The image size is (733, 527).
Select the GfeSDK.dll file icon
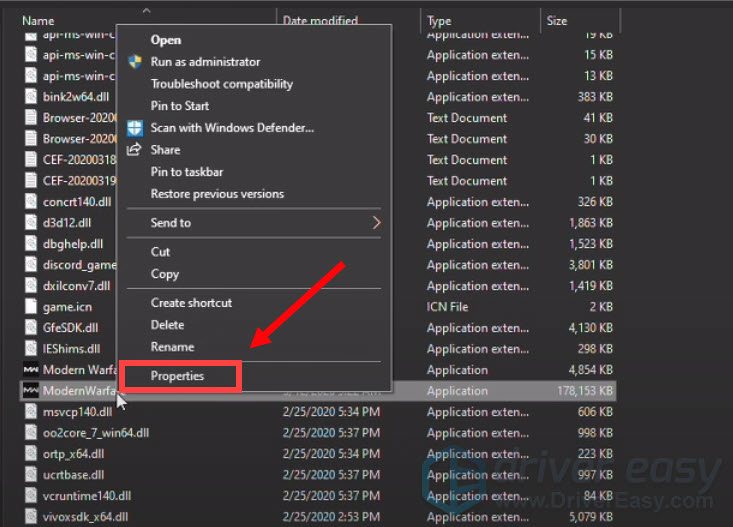click(x=31, y=328)
